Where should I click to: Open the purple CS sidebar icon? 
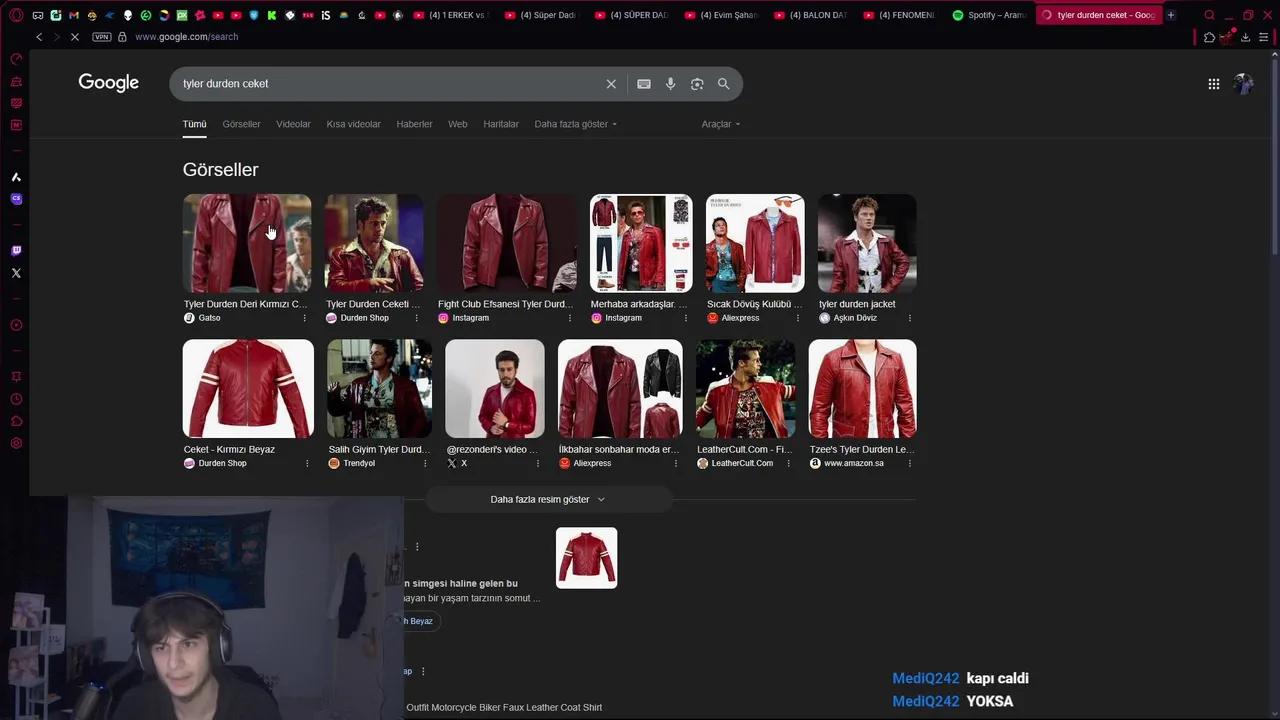click(x=16, y=199)
